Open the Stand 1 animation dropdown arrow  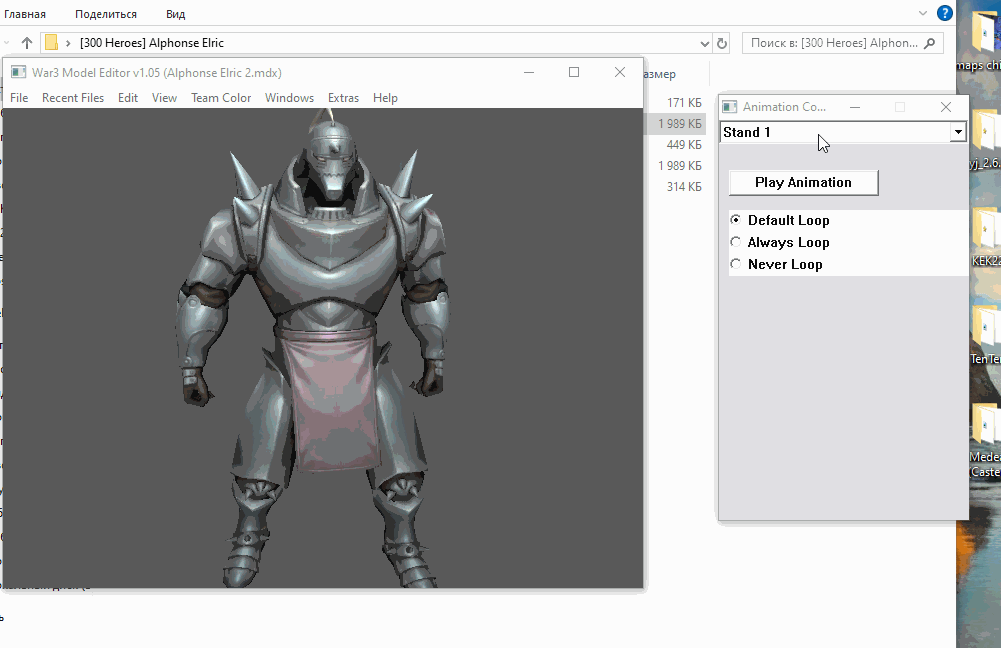pyautogui.click(x=957, y=132)
